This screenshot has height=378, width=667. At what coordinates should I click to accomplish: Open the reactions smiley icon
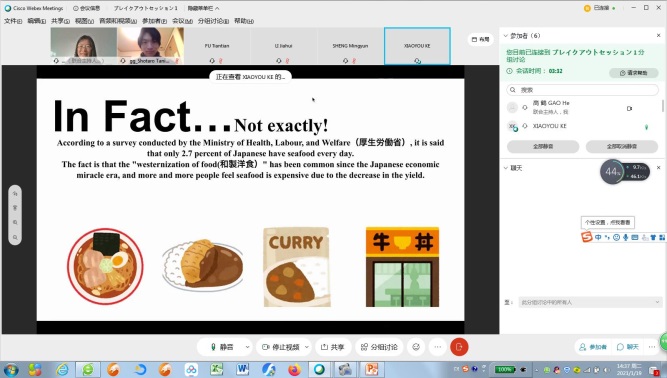click(x=416, y=347)
